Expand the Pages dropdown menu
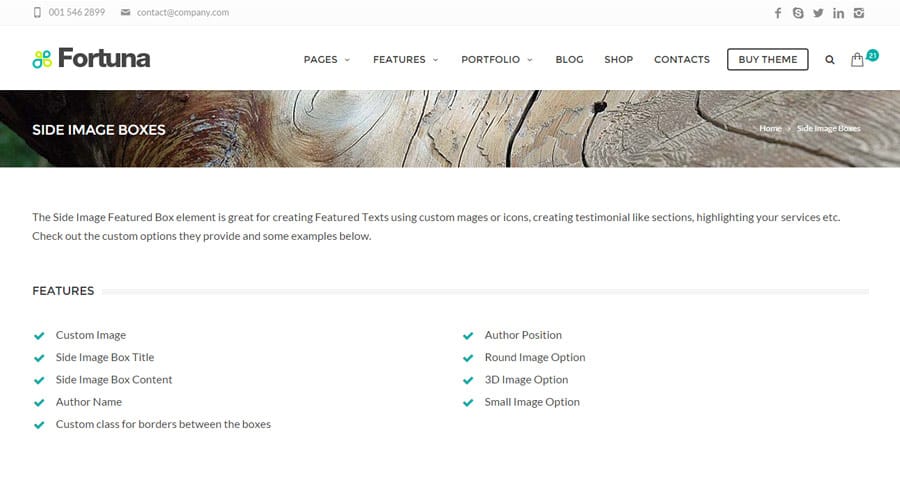This screenshot has height=497, width=900. coord(327,60)
